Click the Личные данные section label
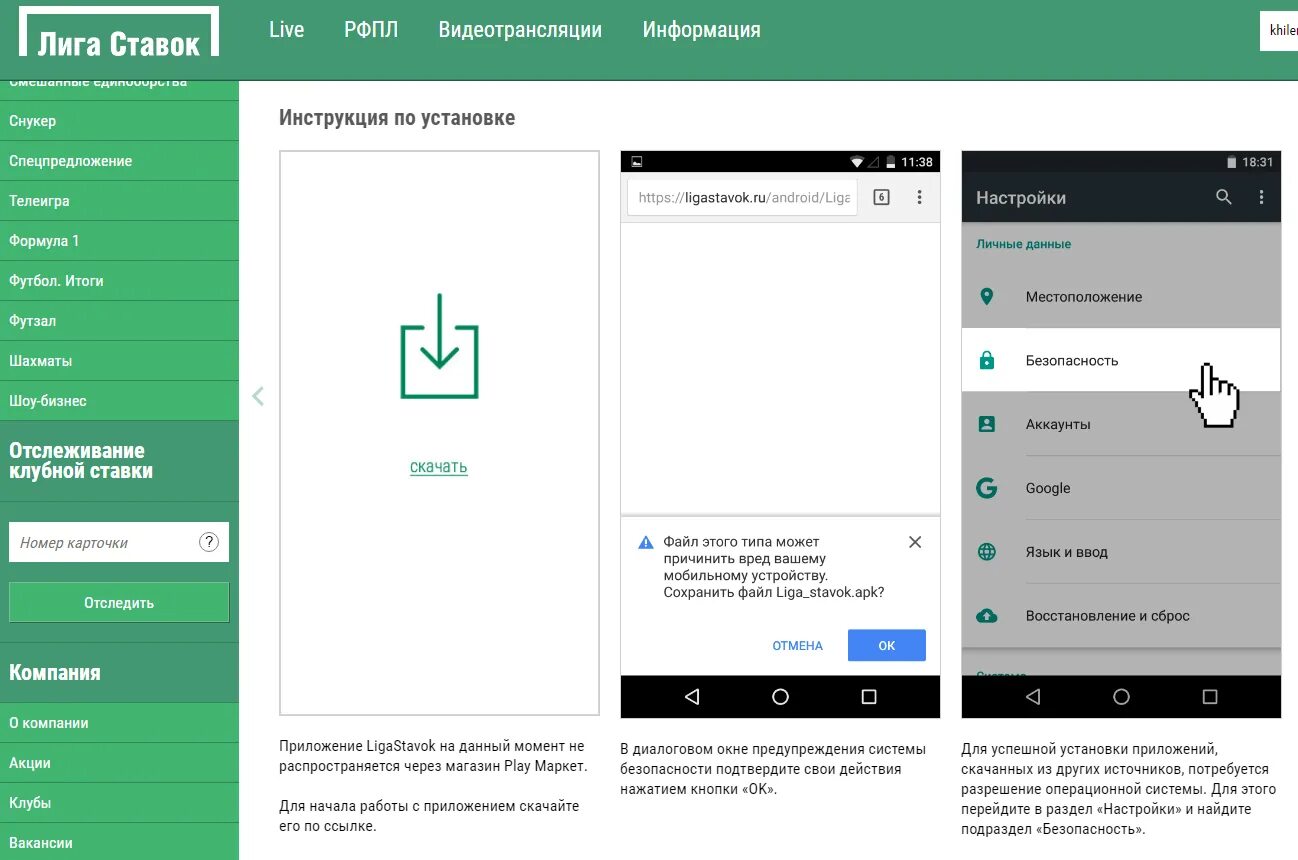 [1023, 244]
